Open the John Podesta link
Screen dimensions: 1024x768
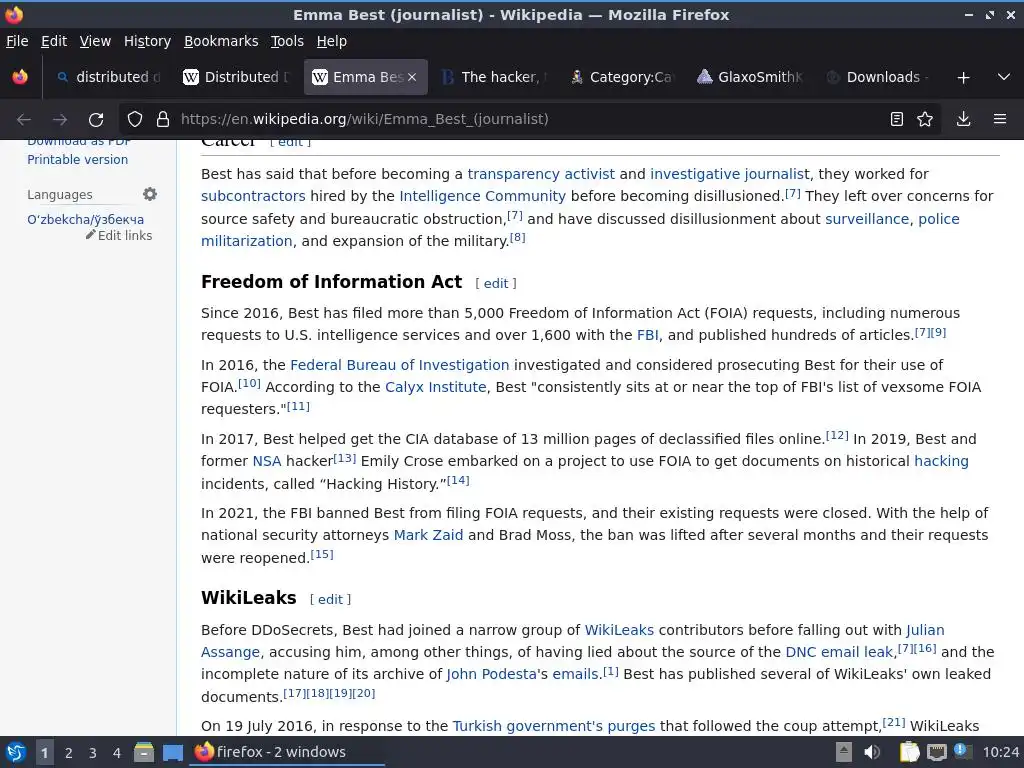[x=491, y=675]
